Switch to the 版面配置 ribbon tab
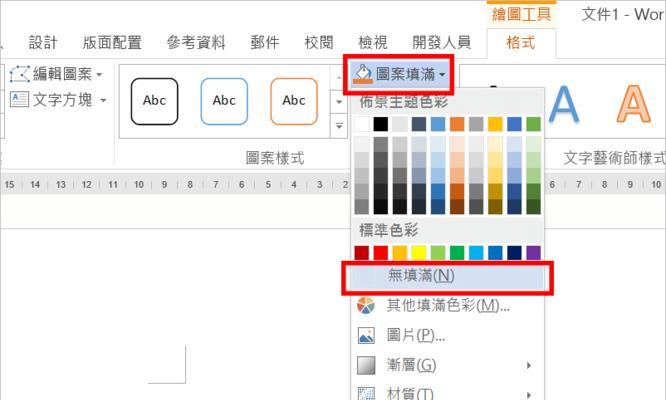 [x=112, y=42]
